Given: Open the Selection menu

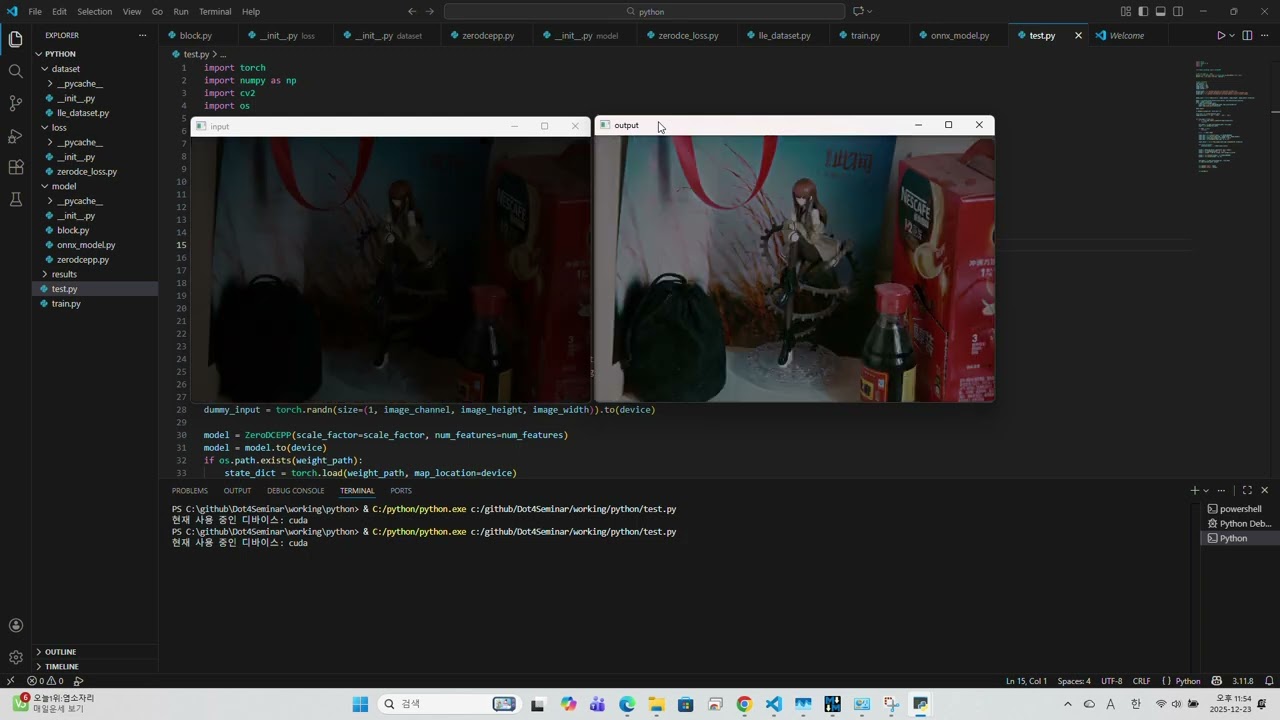Looking at the screenshot, I should (95, 11).
